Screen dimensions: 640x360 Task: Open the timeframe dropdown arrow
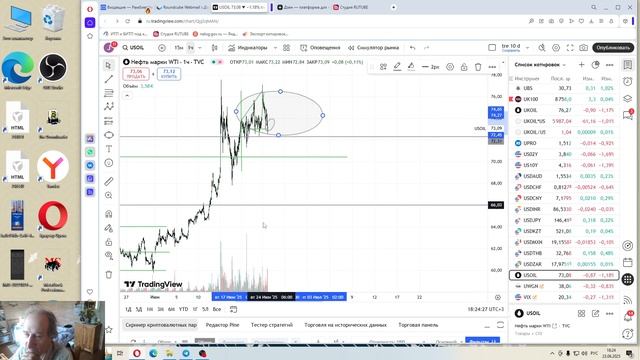coord(200,48)
